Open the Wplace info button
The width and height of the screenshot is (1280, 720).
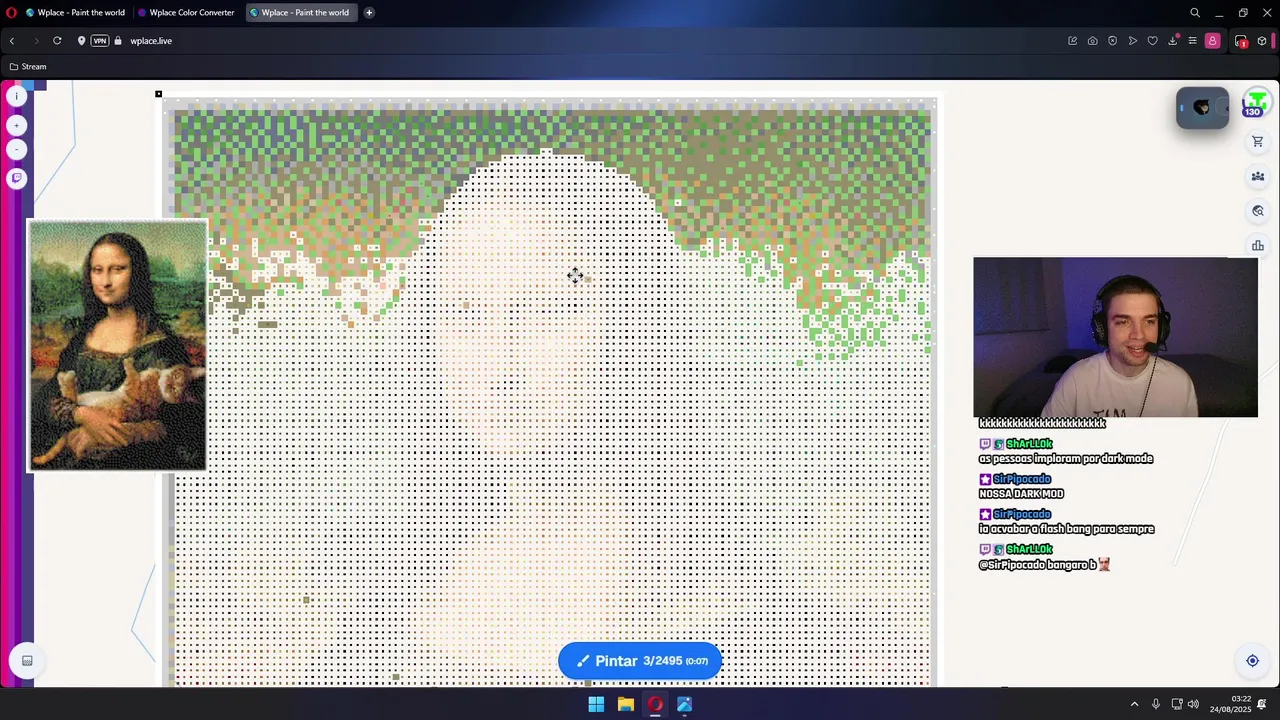click(16, 96)
